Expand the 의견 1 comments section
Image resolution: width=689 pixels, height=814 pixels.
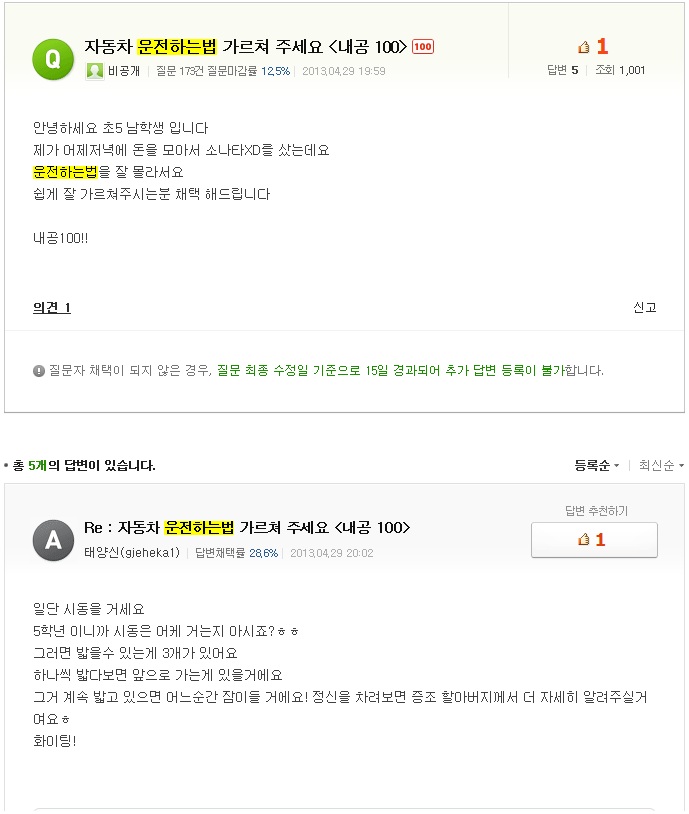(52, 308)
